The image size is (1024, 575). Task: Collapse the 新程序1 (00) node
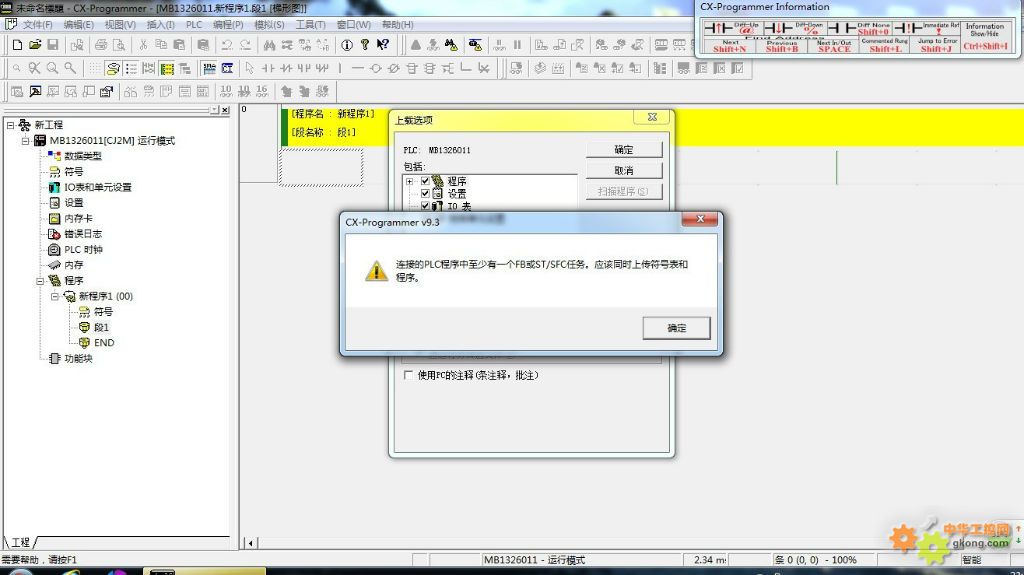56,296
